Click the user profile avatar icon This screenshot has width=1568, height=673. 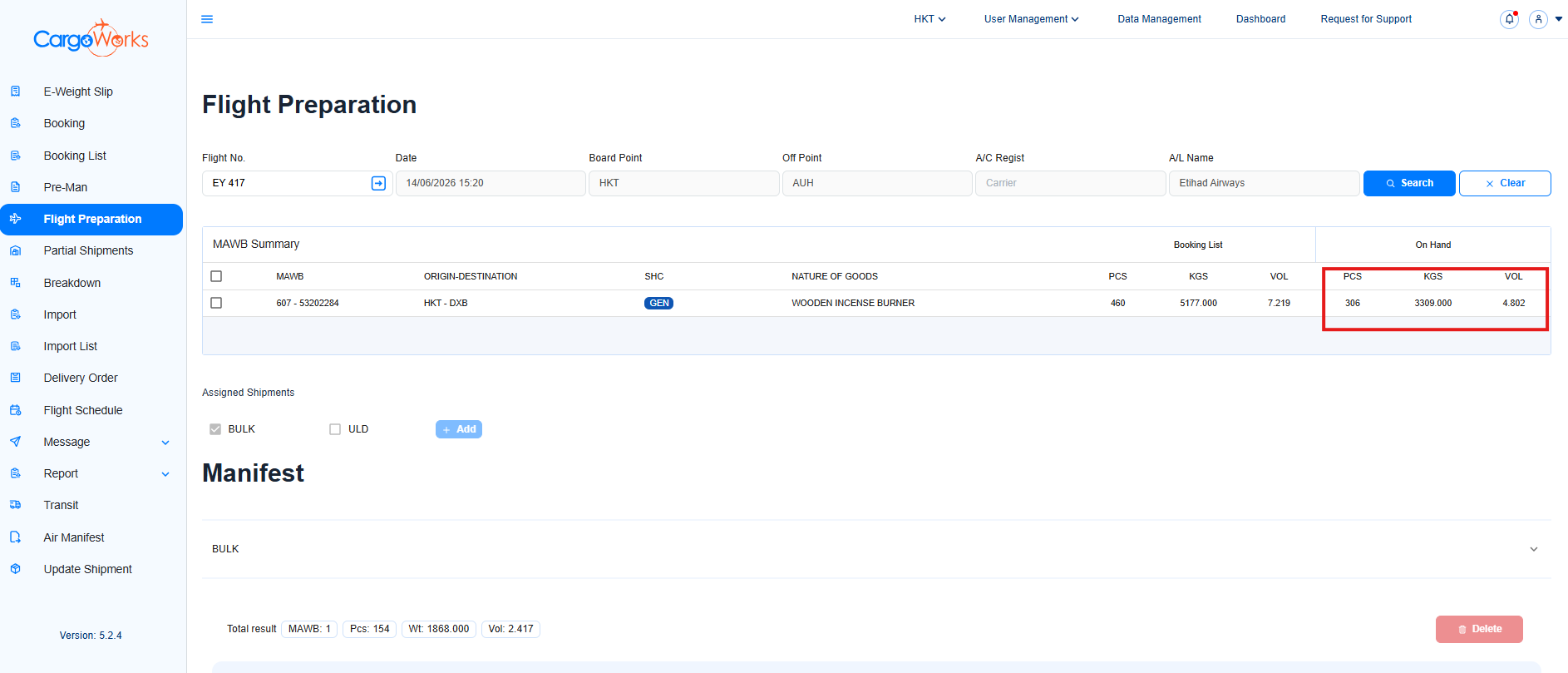coord(1538,19)
